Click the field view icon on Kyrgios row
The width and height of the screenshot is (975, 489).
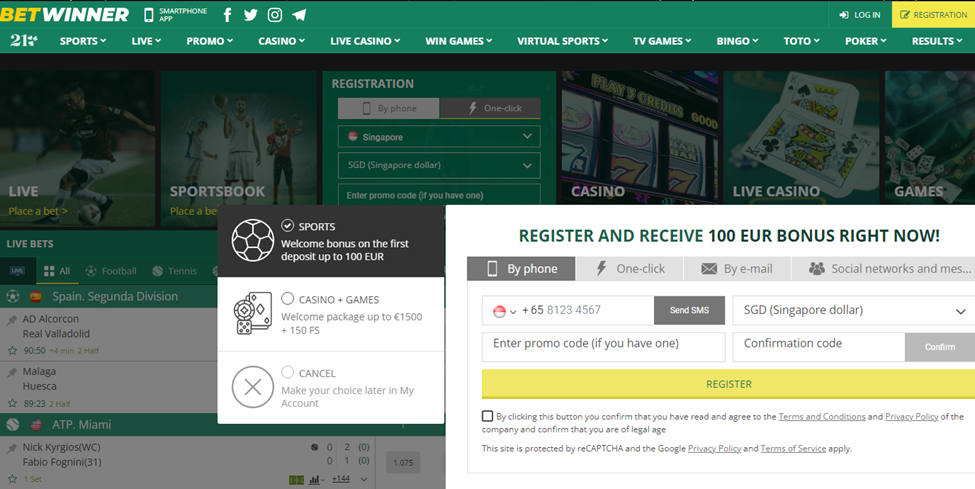(x=297, y=480)
